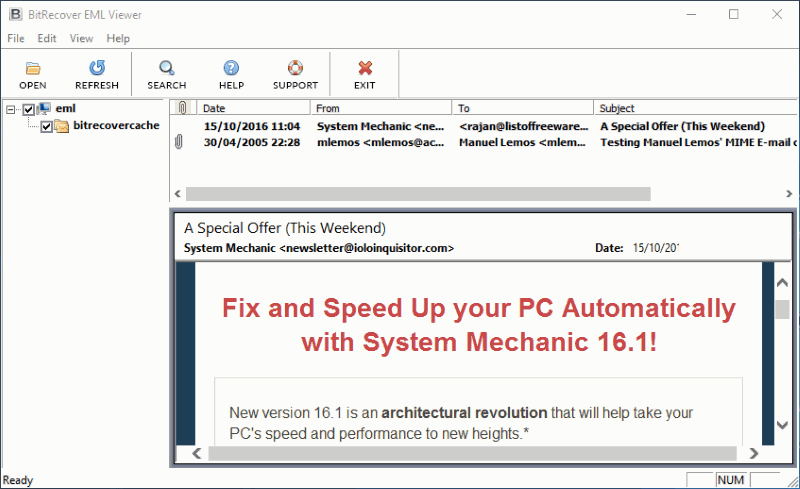Click the preview horizontal scrollbar thumb

pyautogui.click(x=473, y=453)
